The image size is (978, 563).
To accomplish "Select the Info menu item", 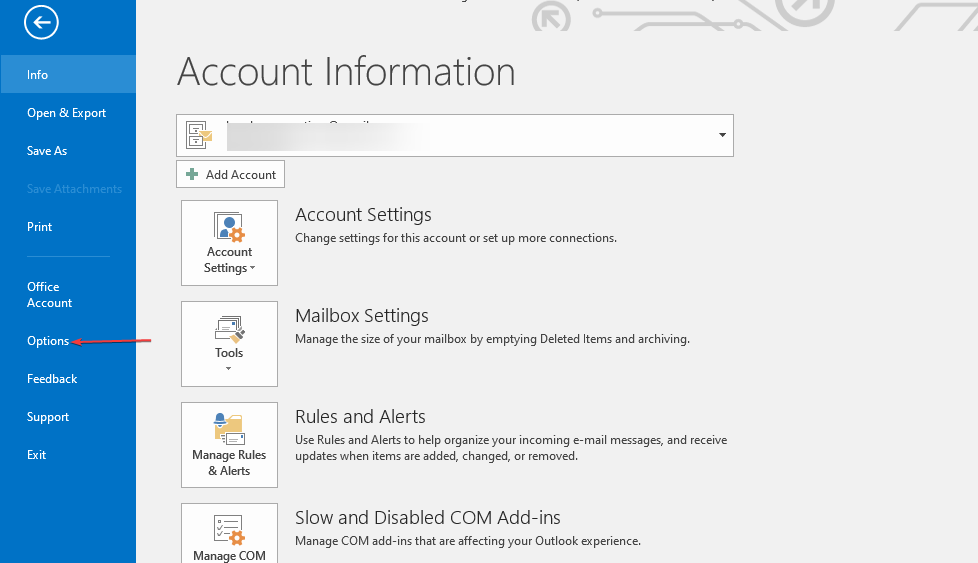I will pyautogui.click(x=38, y=75).
